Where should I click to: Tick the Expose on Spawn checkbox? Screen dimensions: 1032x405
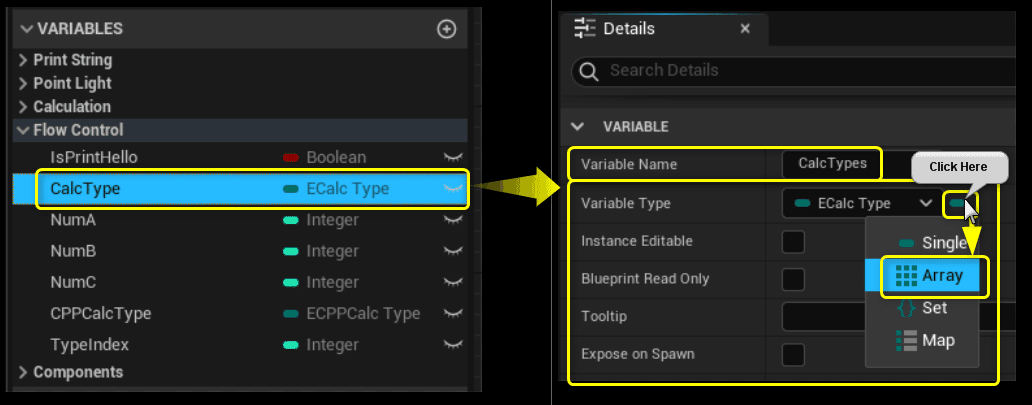click(793, 354)
